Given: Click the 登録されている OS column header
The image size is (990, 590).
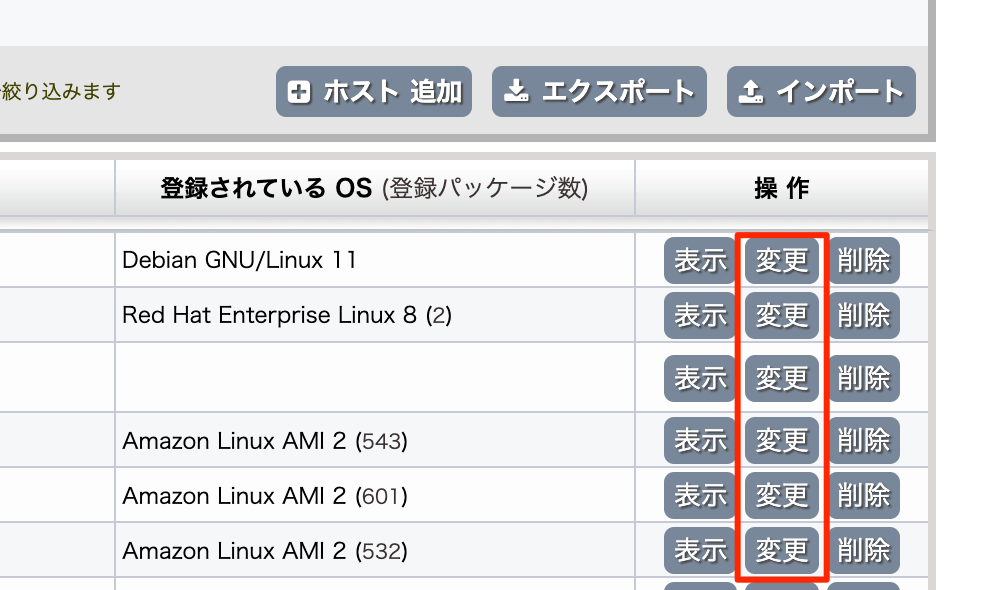Looking at the screenshot, I should coord(374,188).
